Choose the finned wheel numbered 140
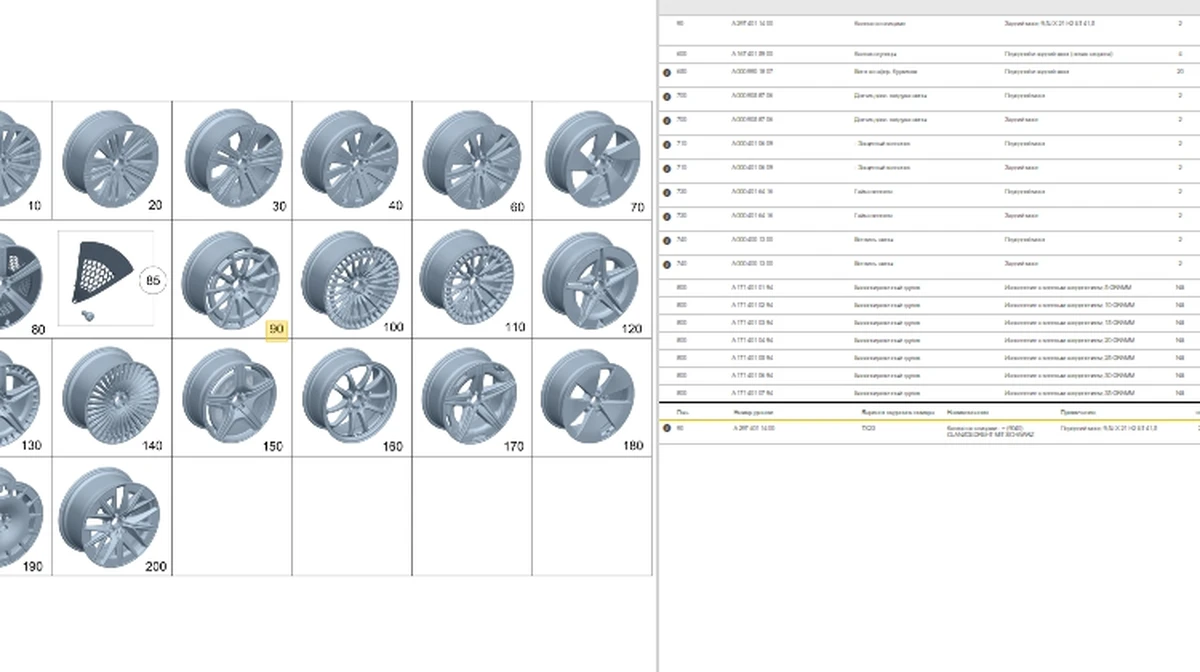Screen dimensions: 1200x672 [111, 396]
